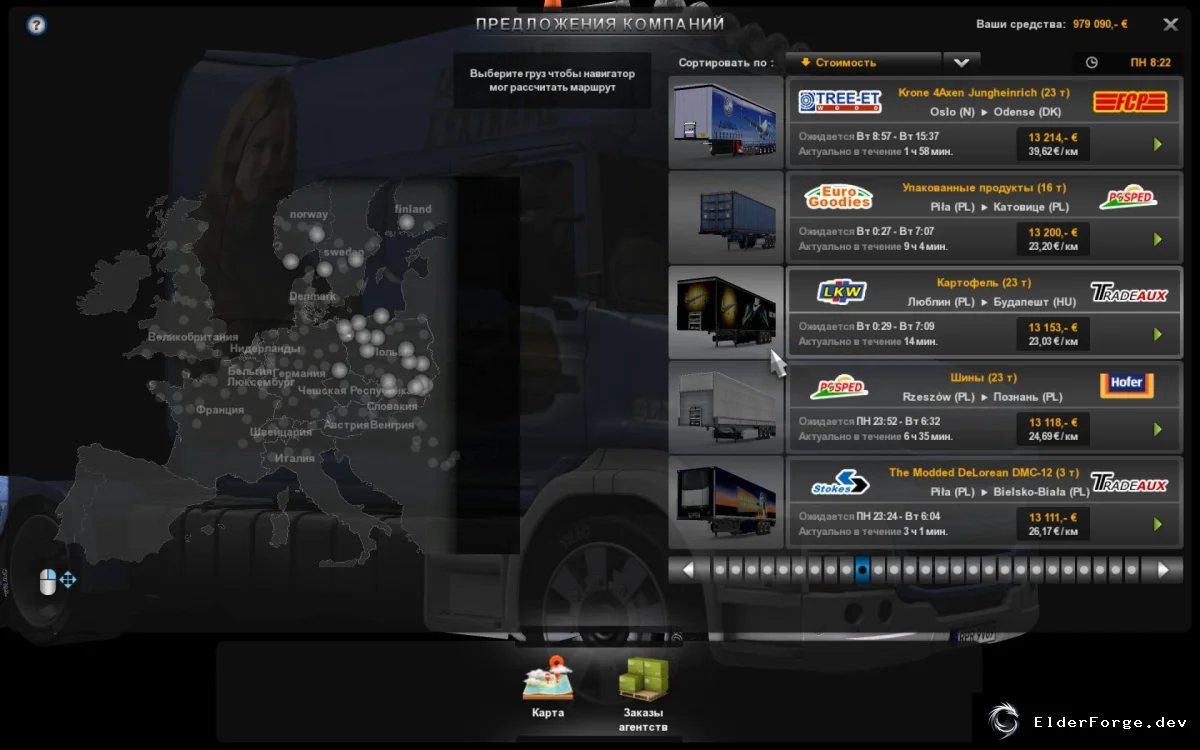
Task: Open the Стоимость sort dropdown
Action: coord(863,62)
